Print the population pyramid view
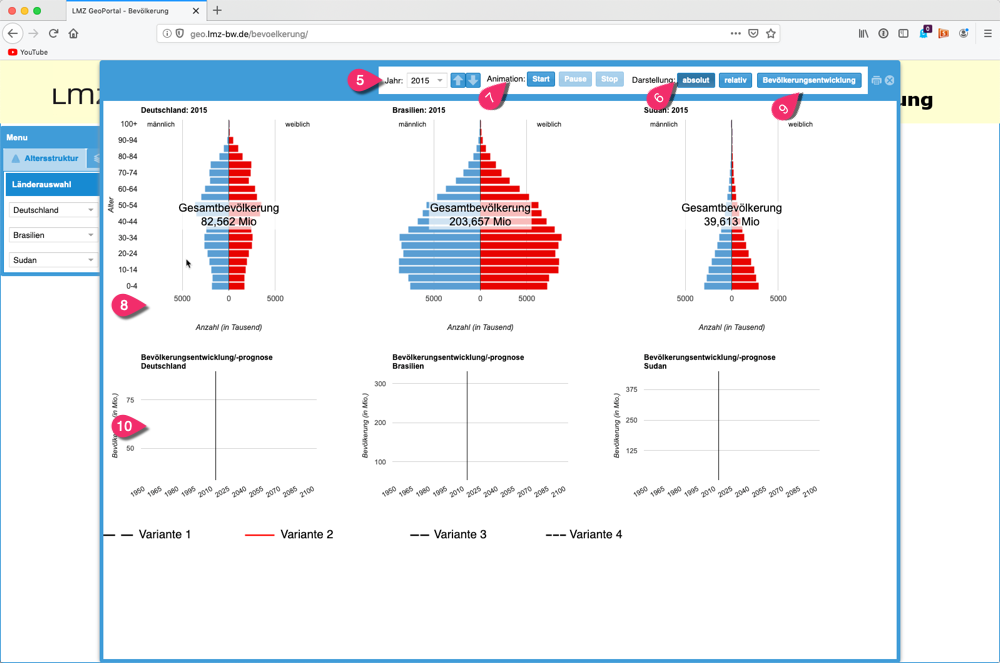The image size is (1000, 663). pyautogui.click(x=876, y=80)
